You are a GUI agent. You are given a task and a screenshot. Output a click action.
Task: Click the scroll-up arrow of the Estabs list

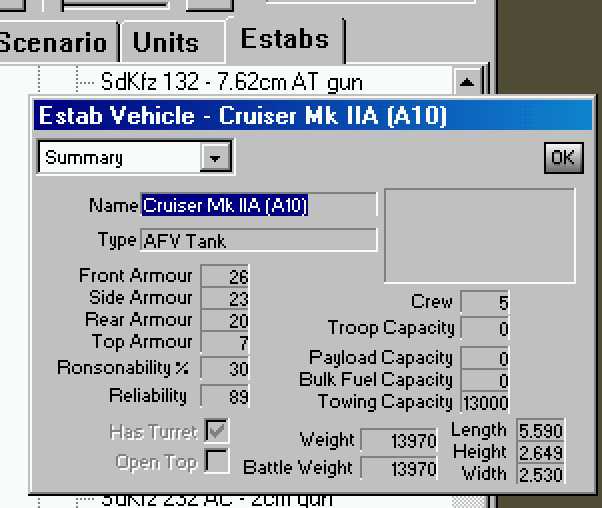click(x=467, y=81)
